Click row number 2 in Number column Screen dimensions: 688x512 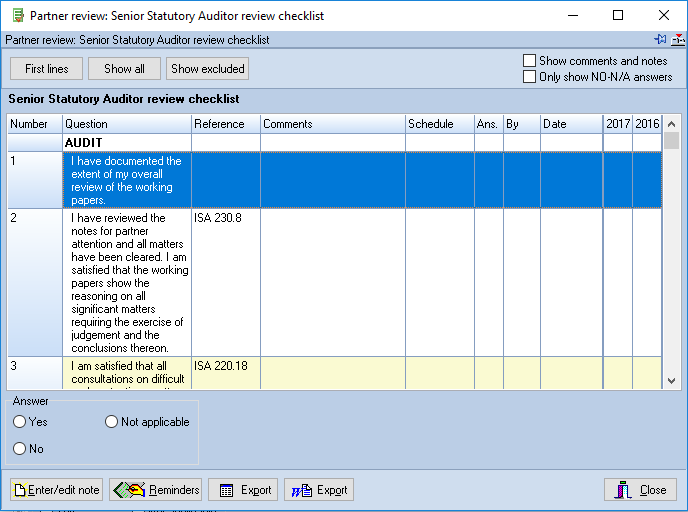click(x=35, y=283)
